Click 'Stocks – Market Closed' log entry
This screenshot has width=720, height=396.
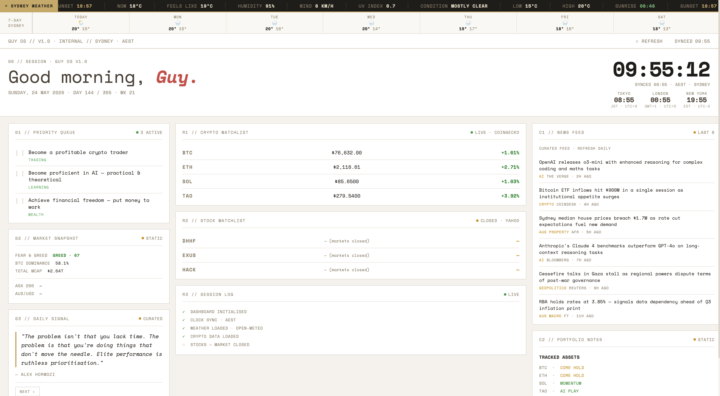pyautogui.click(x=219, y=345)
